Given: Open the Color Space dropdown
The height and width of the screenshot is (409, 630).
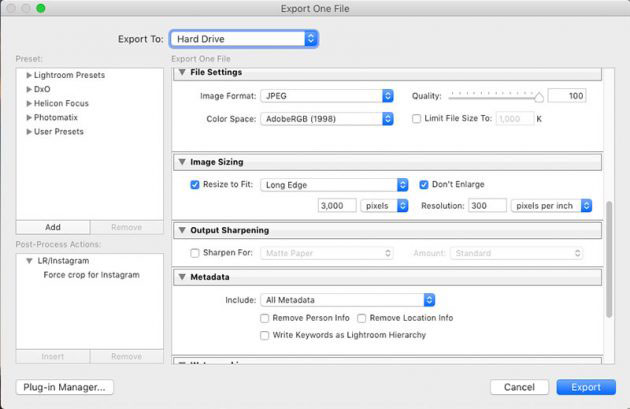Looking at the screenshot, I should 327,119.
